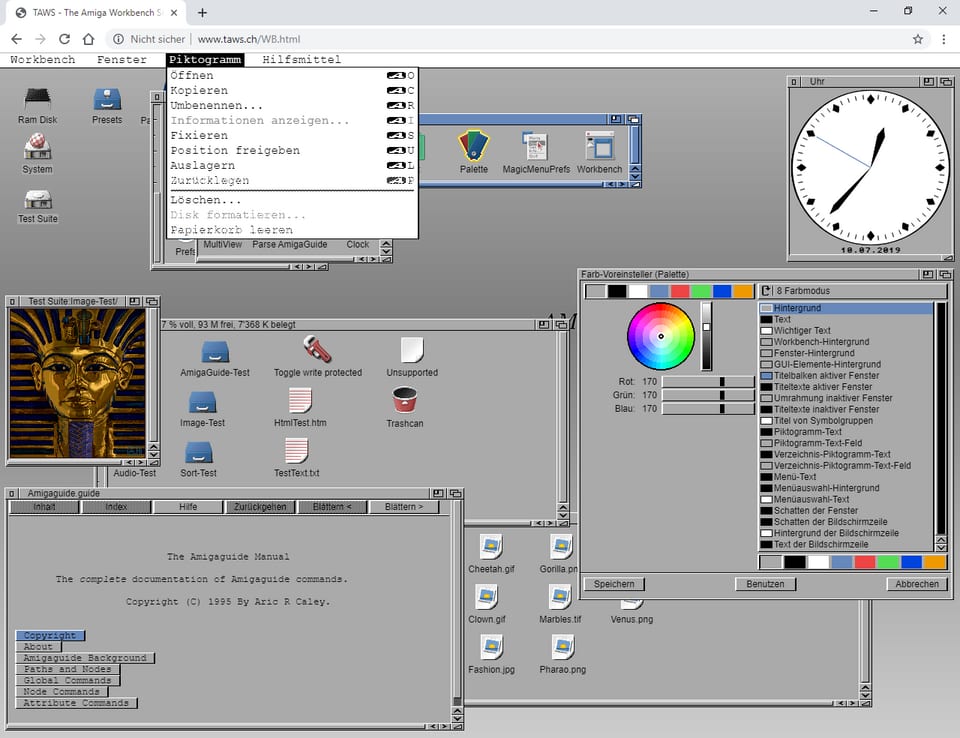Screen dimensions: 960x738
Task: Adjust the Grün color slider
Action: [708, 395]
